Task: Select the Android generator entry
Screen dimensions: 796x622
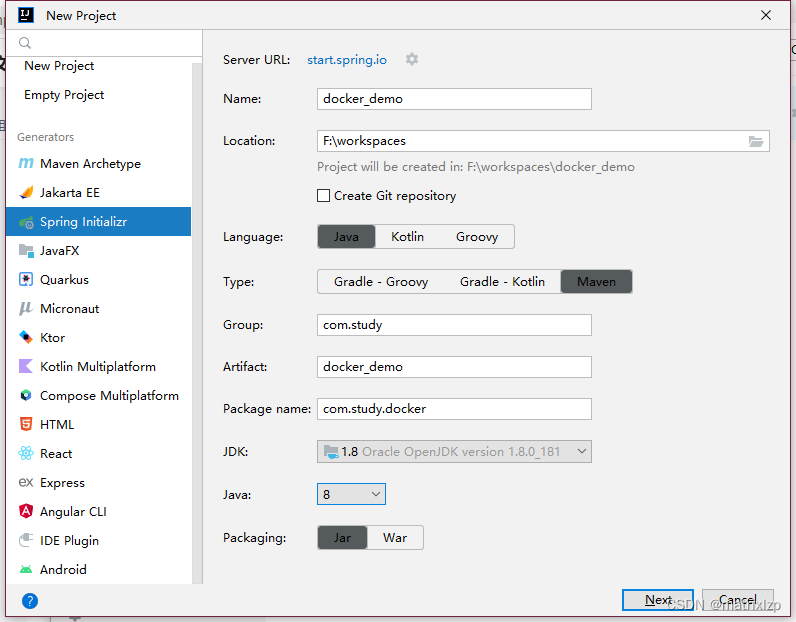Action: click(98, 570)
